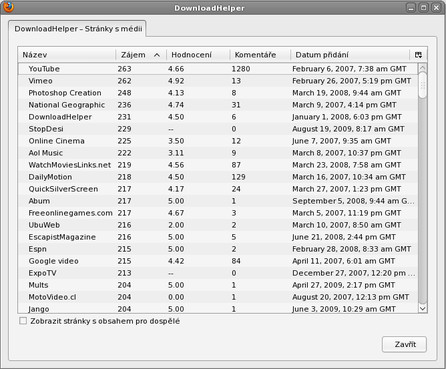This screenshot has width=446, height=369.
Task: Click the scrollbar down arrow
Action: coord(422,309)
